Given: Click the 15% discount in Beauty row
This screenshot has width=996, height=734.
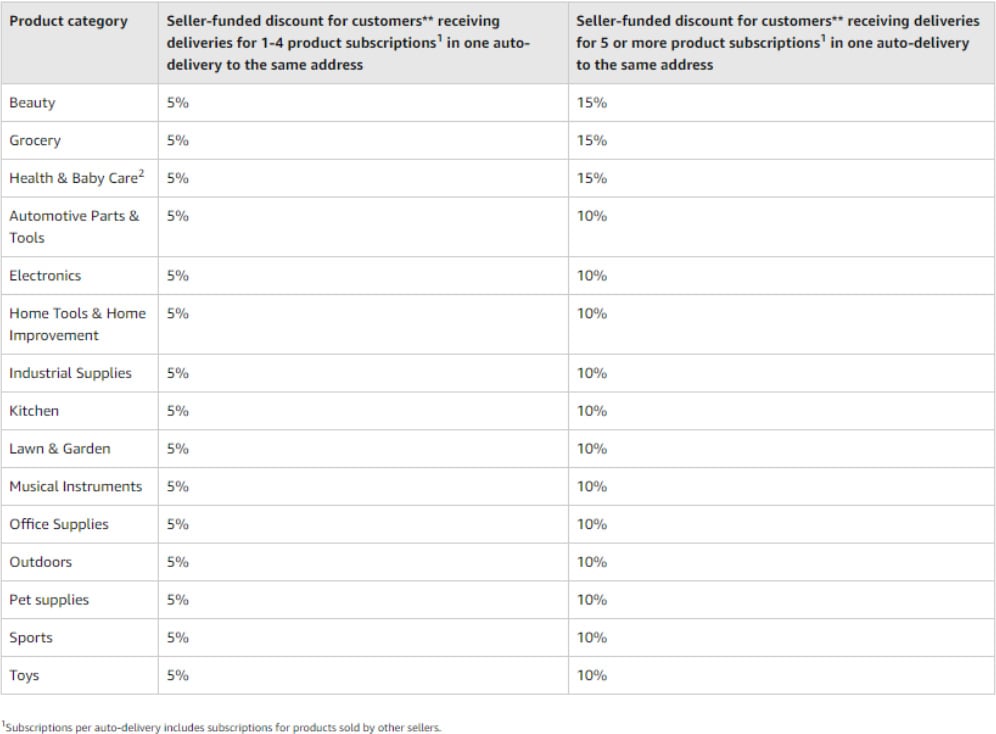Looking at the screenshot, I should pyautogui.click(x=592, y=103).
